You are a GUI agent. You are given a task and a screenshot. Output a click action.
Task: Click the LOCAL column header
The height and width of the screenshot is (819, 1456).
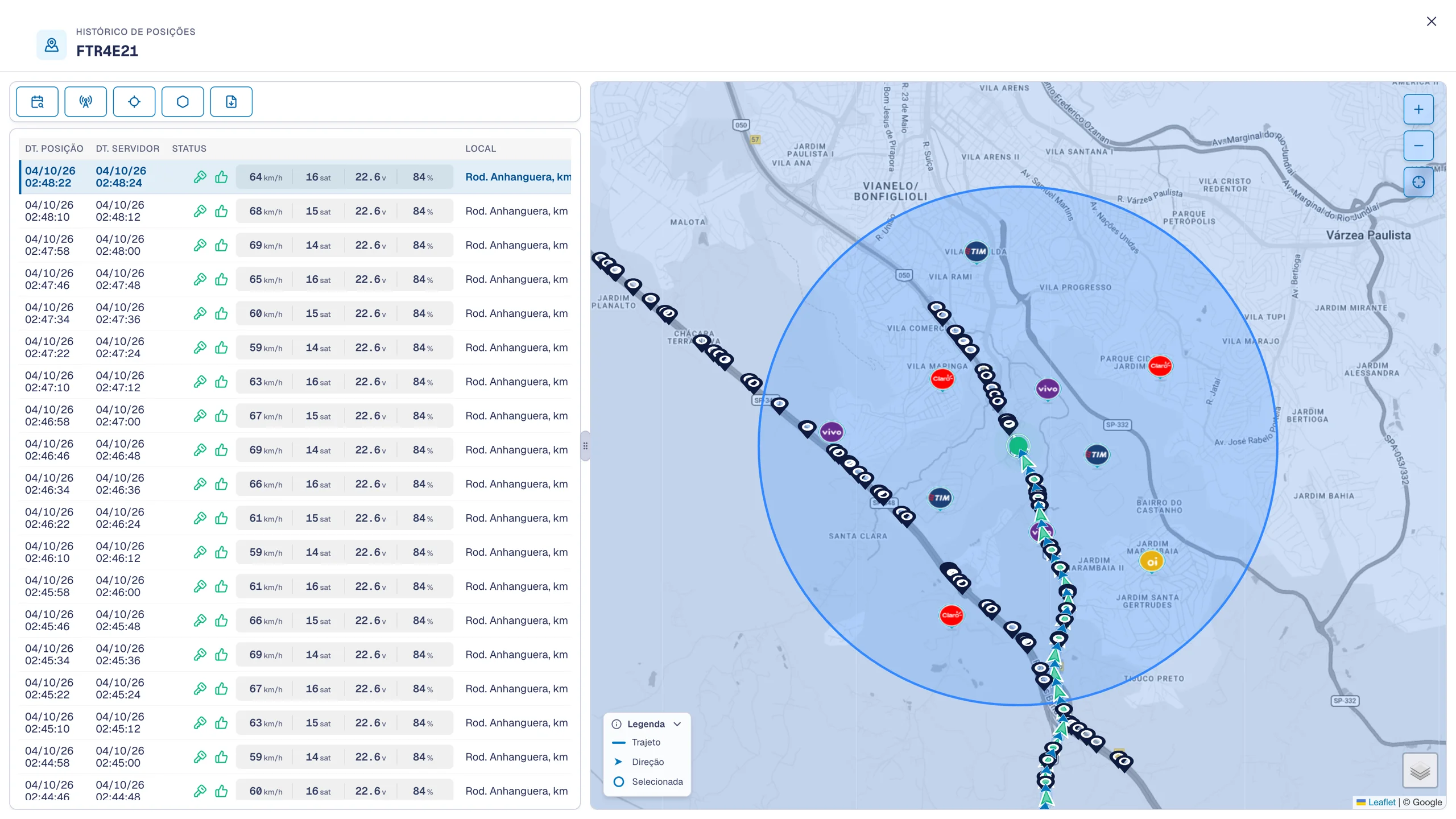coord(481,148)
